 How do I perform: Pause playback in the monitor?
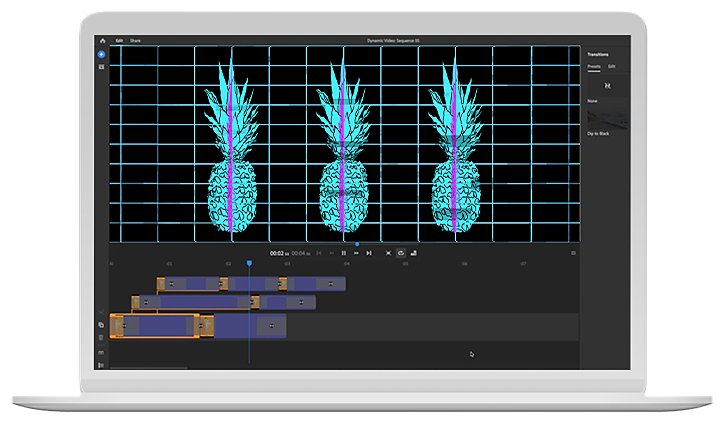coord(343,253)
